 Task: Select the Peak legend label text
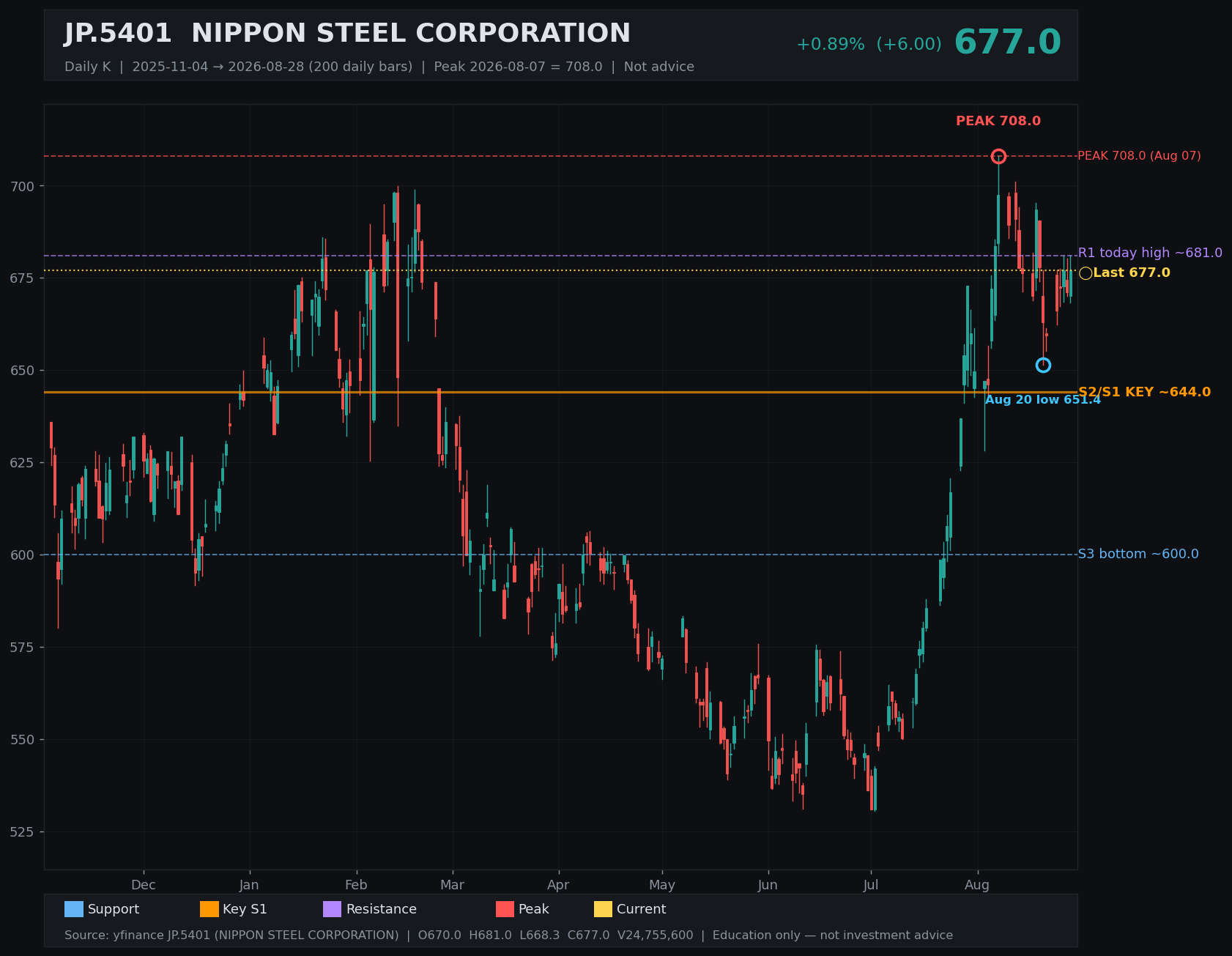point(533,909)
